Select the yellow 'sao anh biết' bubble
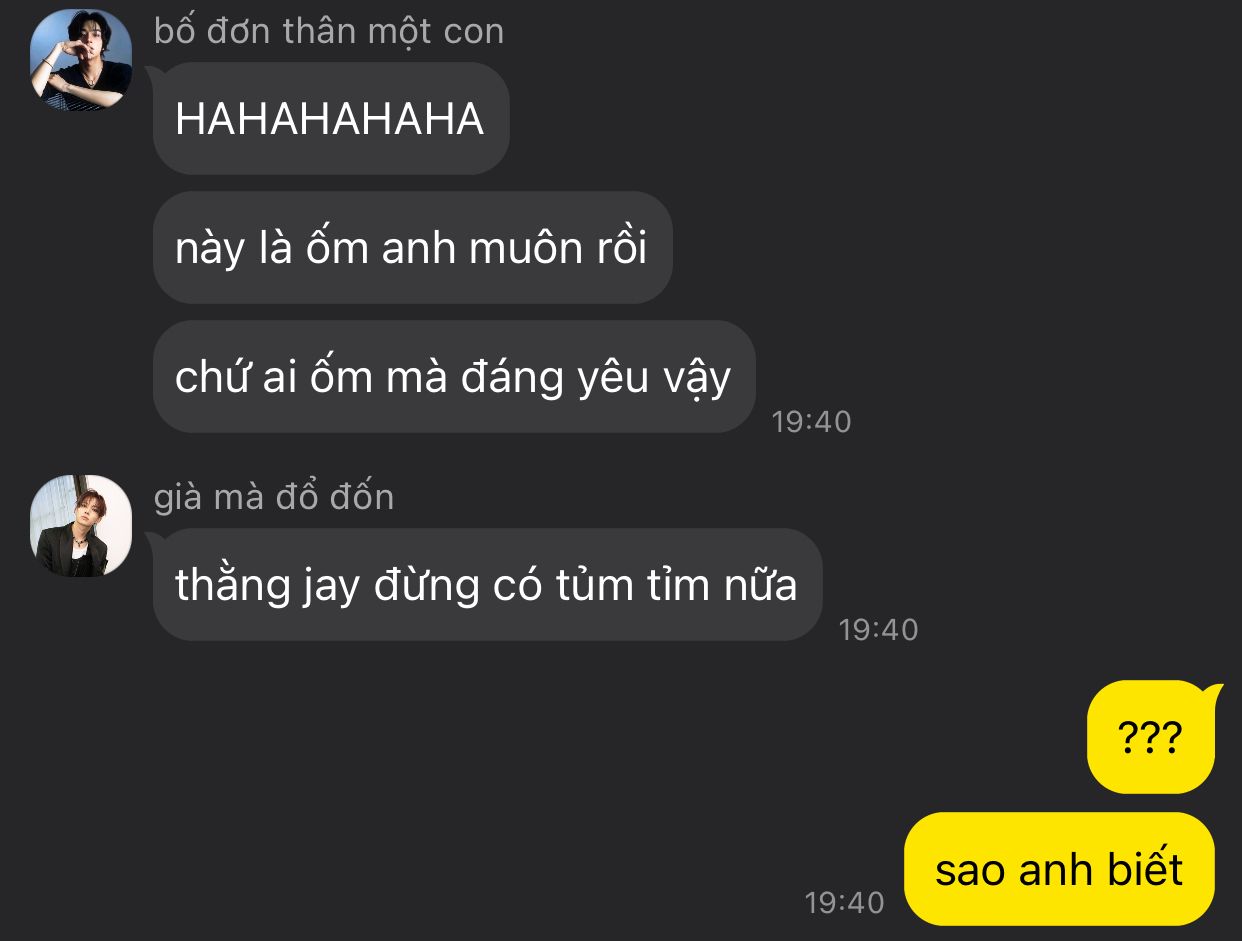The height and width of the screenshot is (941, 1242). tap(1059, 869)
